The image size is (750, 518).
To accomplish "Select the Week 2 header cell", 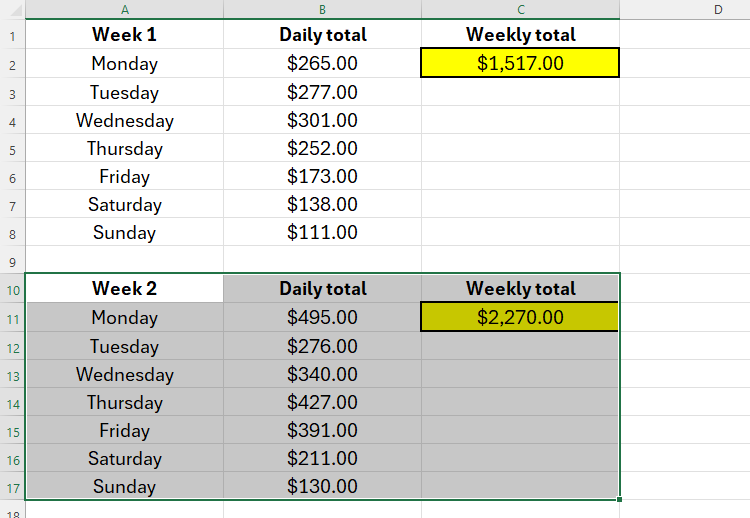I will 124,288.
